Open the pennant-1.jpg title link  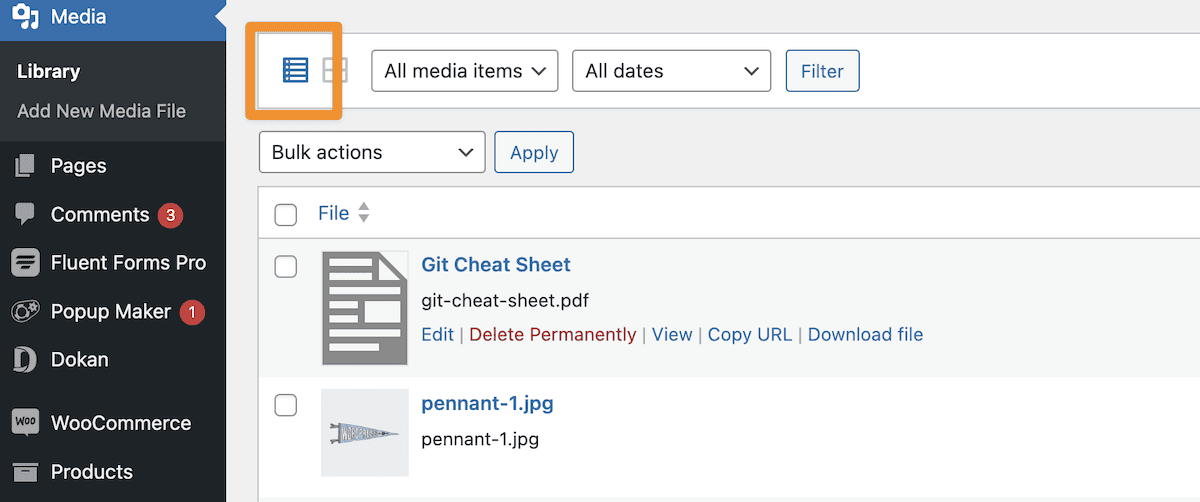pyautogui.click(x=487, y=404)
